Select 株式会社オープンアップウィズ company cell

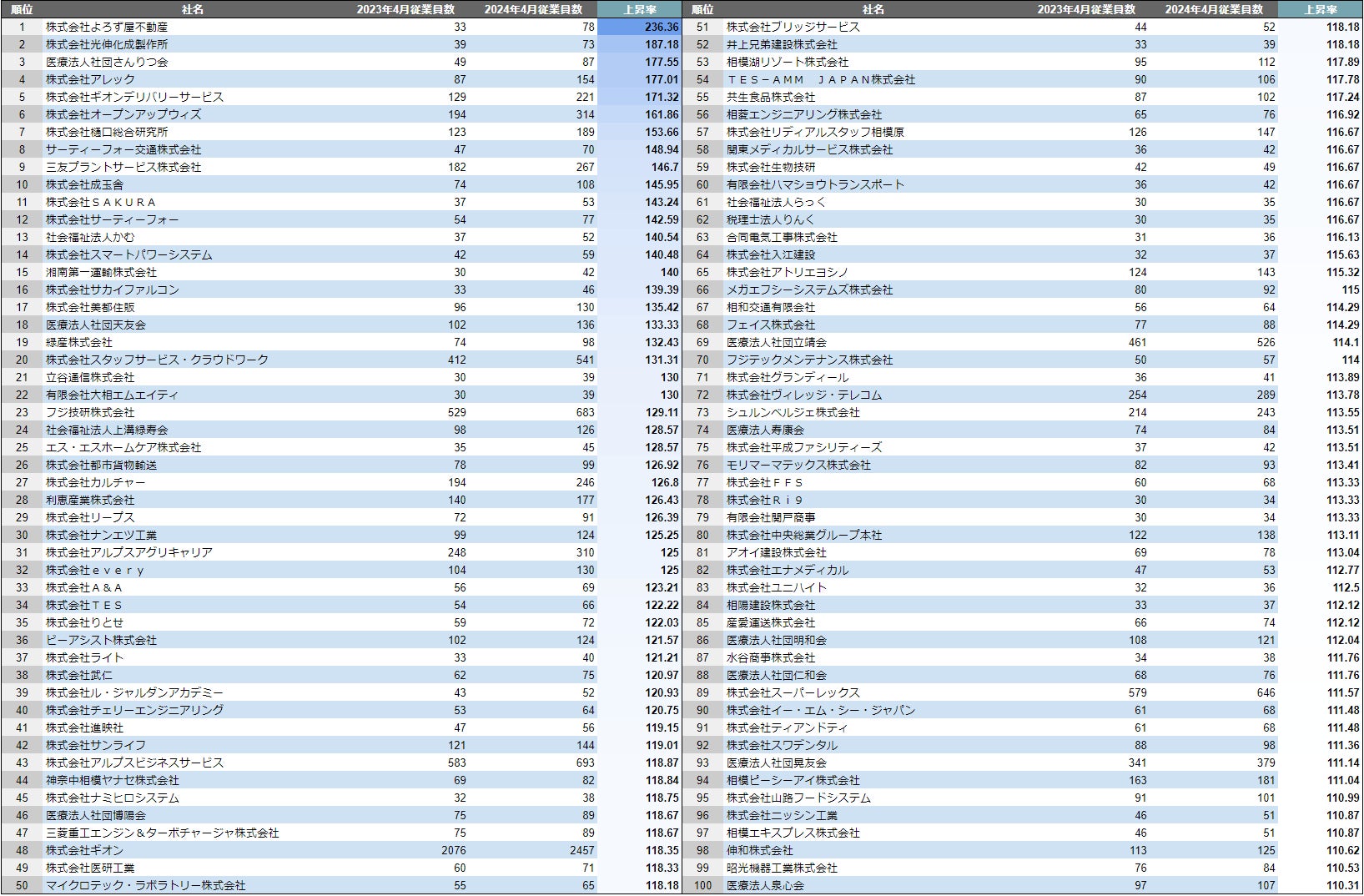point(123,114)
